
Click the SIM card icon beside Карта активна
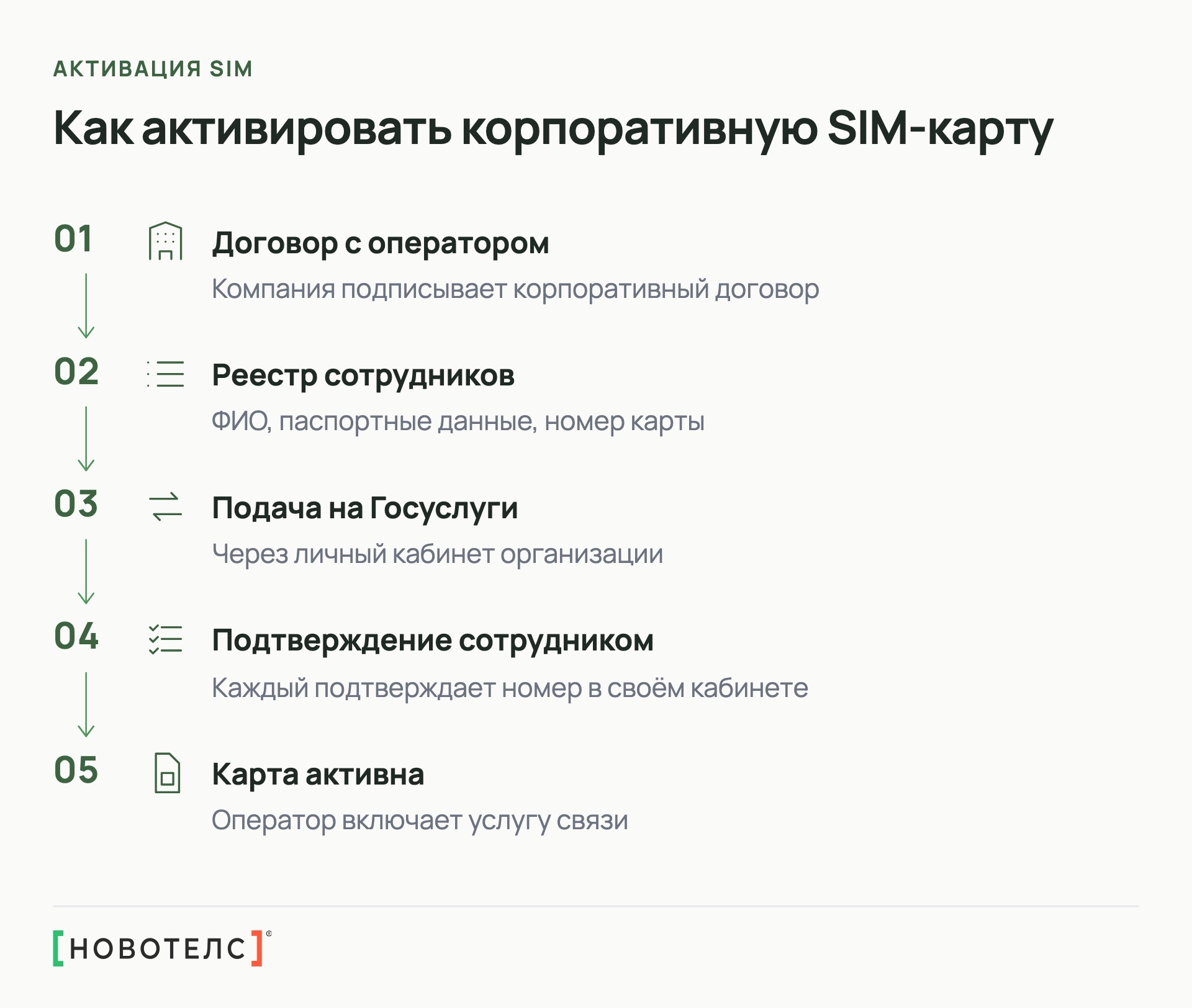167,773
